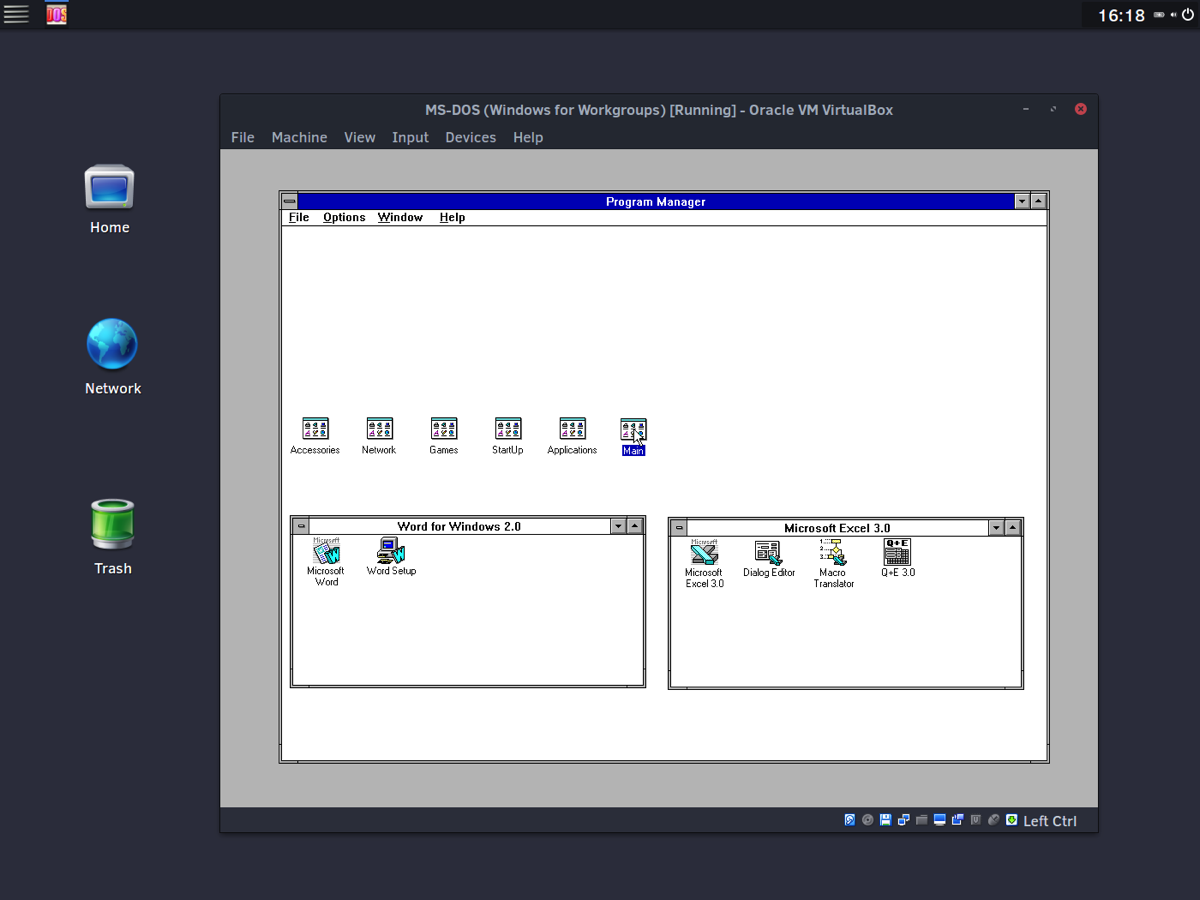
Task: Click the Word for Windows 2.0 title bar
Action: [459, 526]
